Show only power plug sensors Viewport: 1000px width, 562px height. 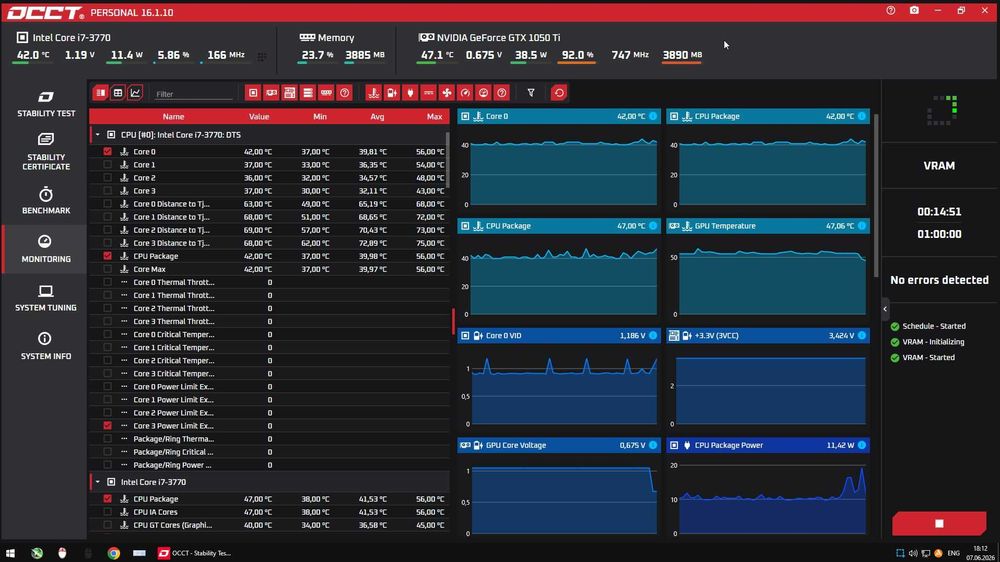tap(410, 93)
